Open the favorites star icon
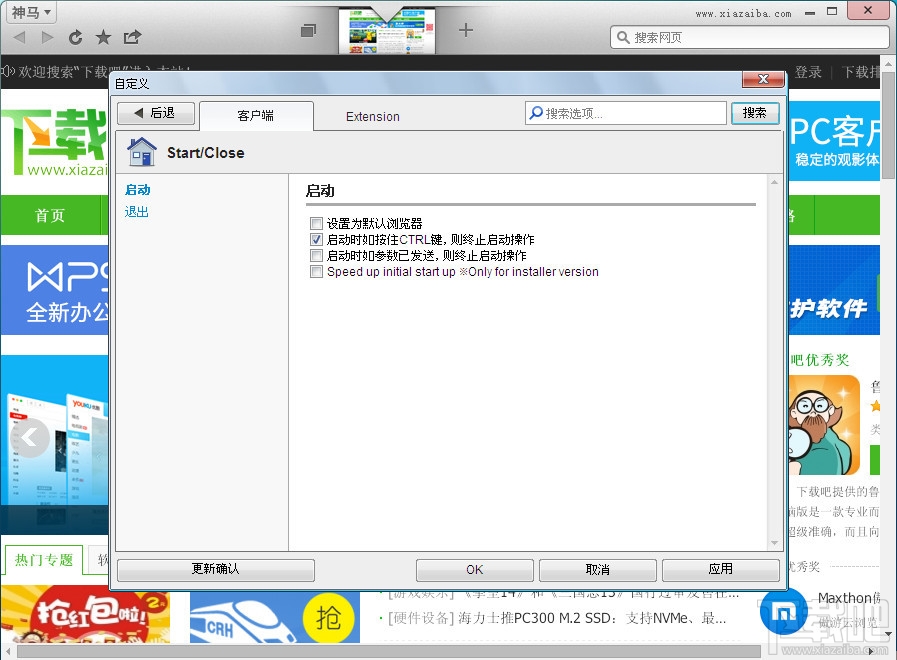 [103, 36]
